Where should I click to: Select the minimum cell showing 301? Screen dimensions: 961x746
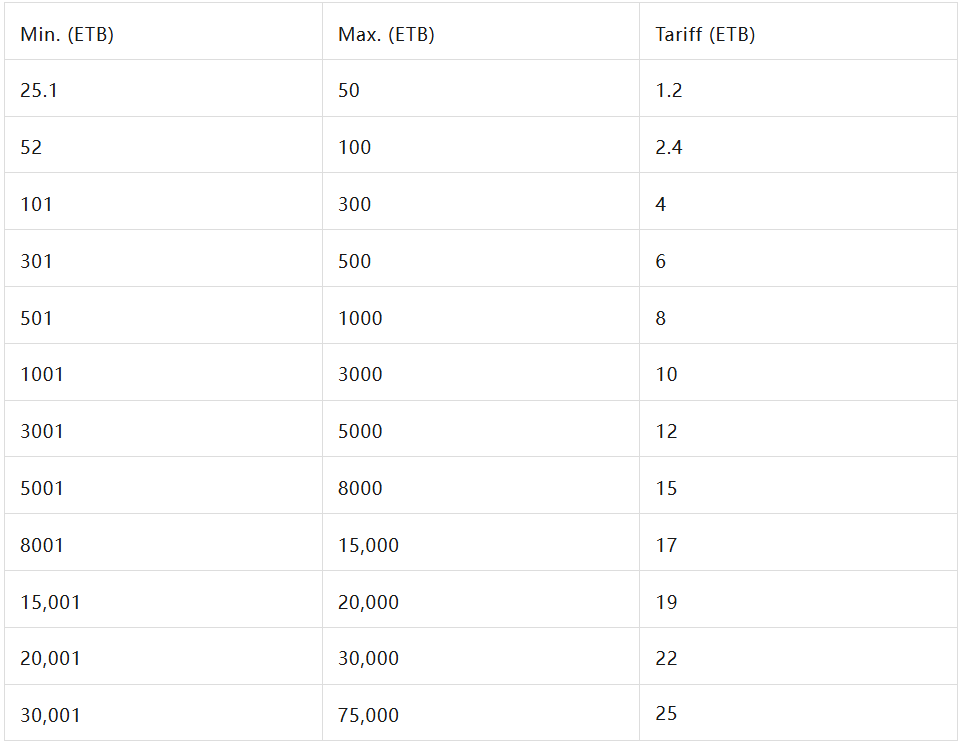point(36,261)
